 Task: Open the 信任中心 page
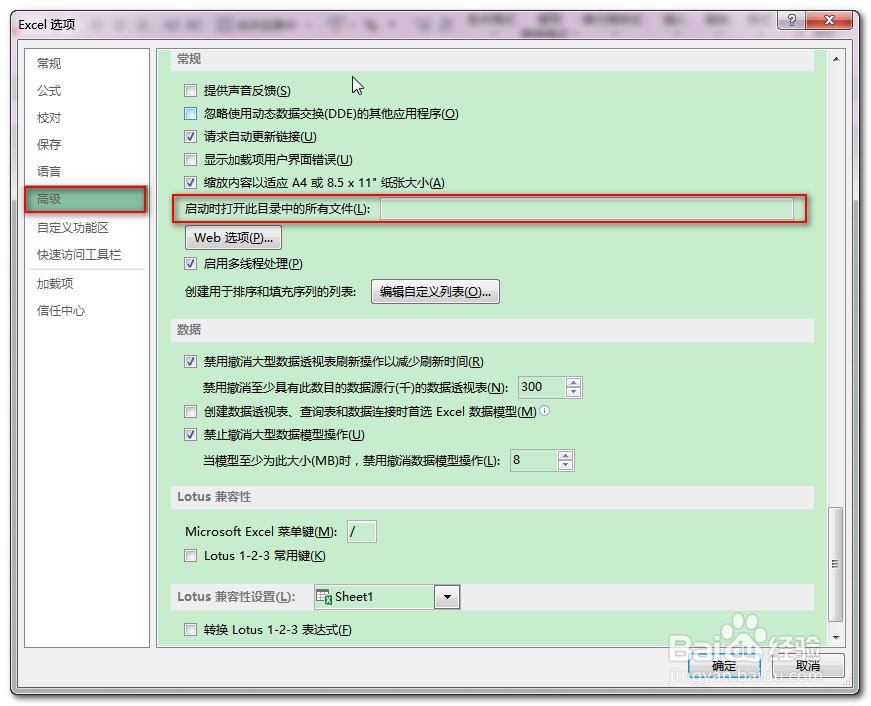[x=61, y=311]
